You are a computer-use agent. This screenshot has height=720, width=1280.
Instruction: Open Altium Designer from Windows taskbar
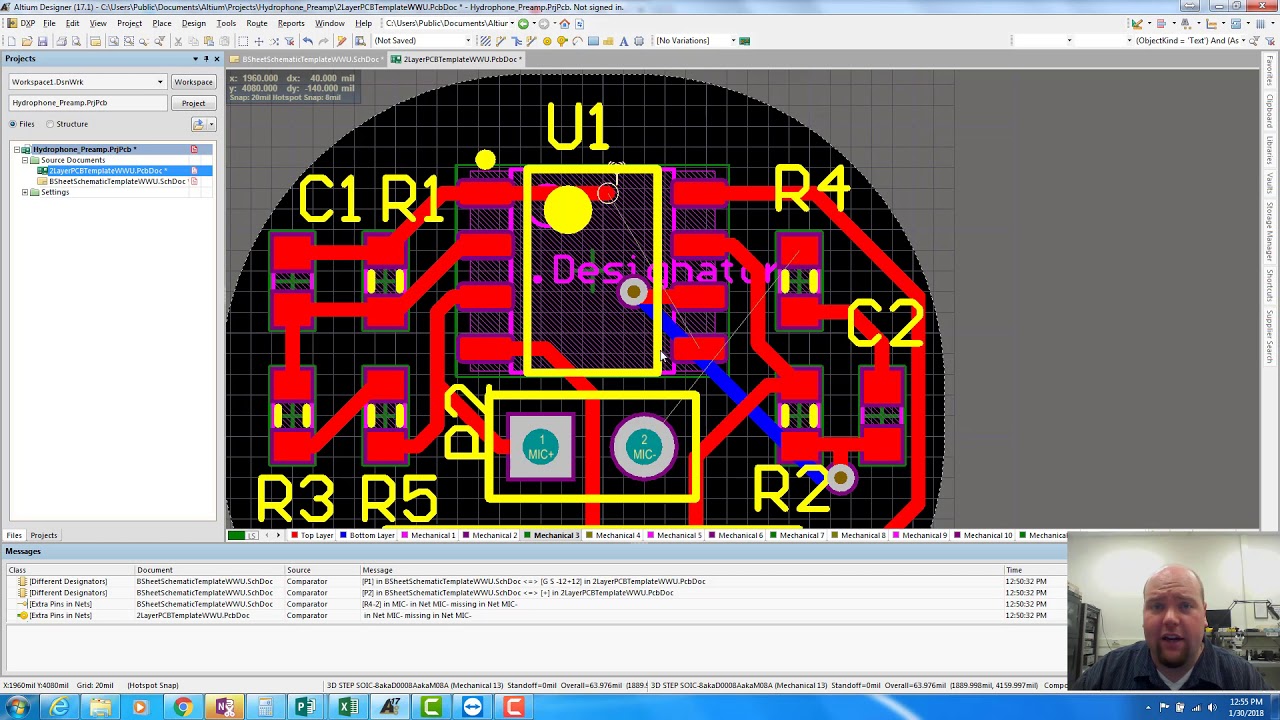[389, 707]
